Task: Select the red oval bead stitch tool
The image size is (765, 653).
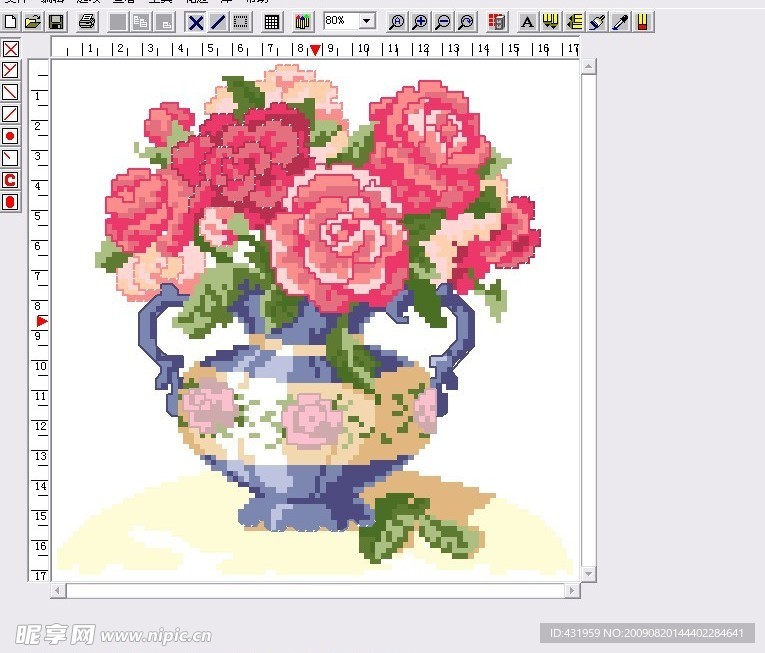Action: (10, 202)
